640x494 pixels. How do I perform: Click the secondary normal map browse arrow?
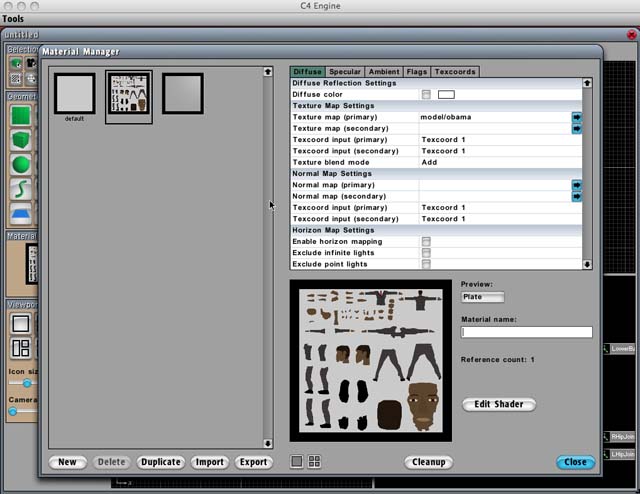(x=576, y=196)
